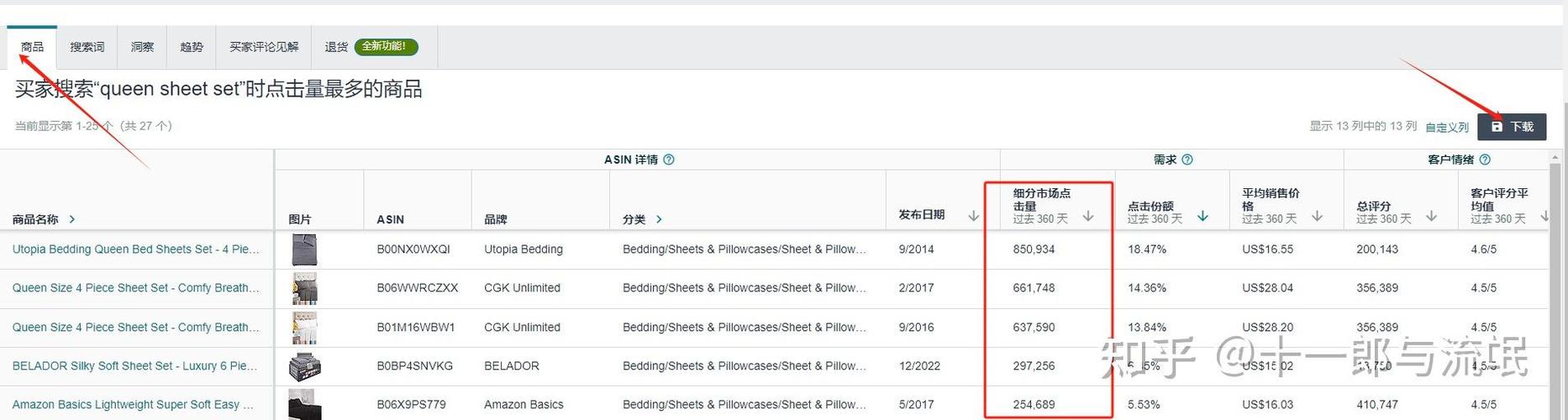Switch to the 商品 tab

pos(32,47)
